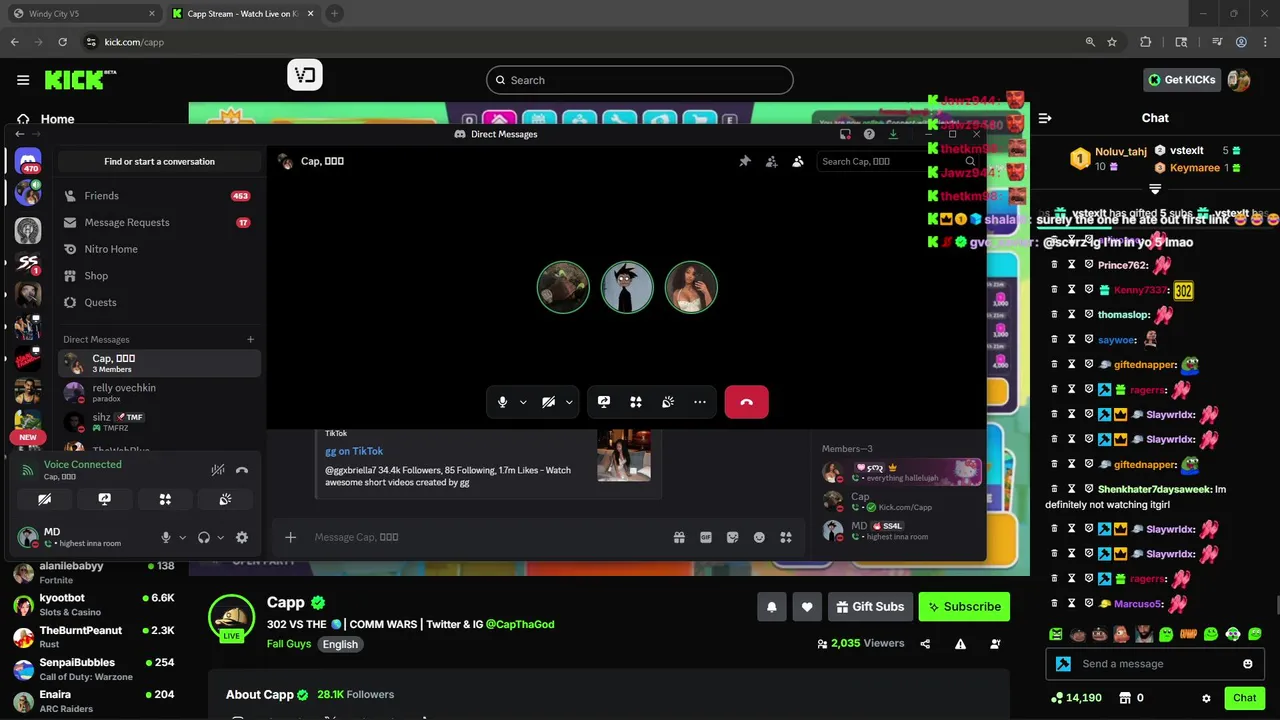Viewport: 1280px width, 720px height.
Task: Open the GIF picker
Action: 706,537
